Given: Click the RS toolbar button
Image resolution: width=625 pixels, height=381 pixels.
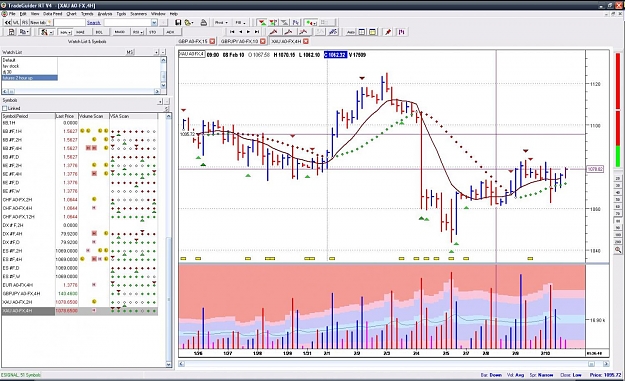Looking at the screenshot, I should pos(25,23).
